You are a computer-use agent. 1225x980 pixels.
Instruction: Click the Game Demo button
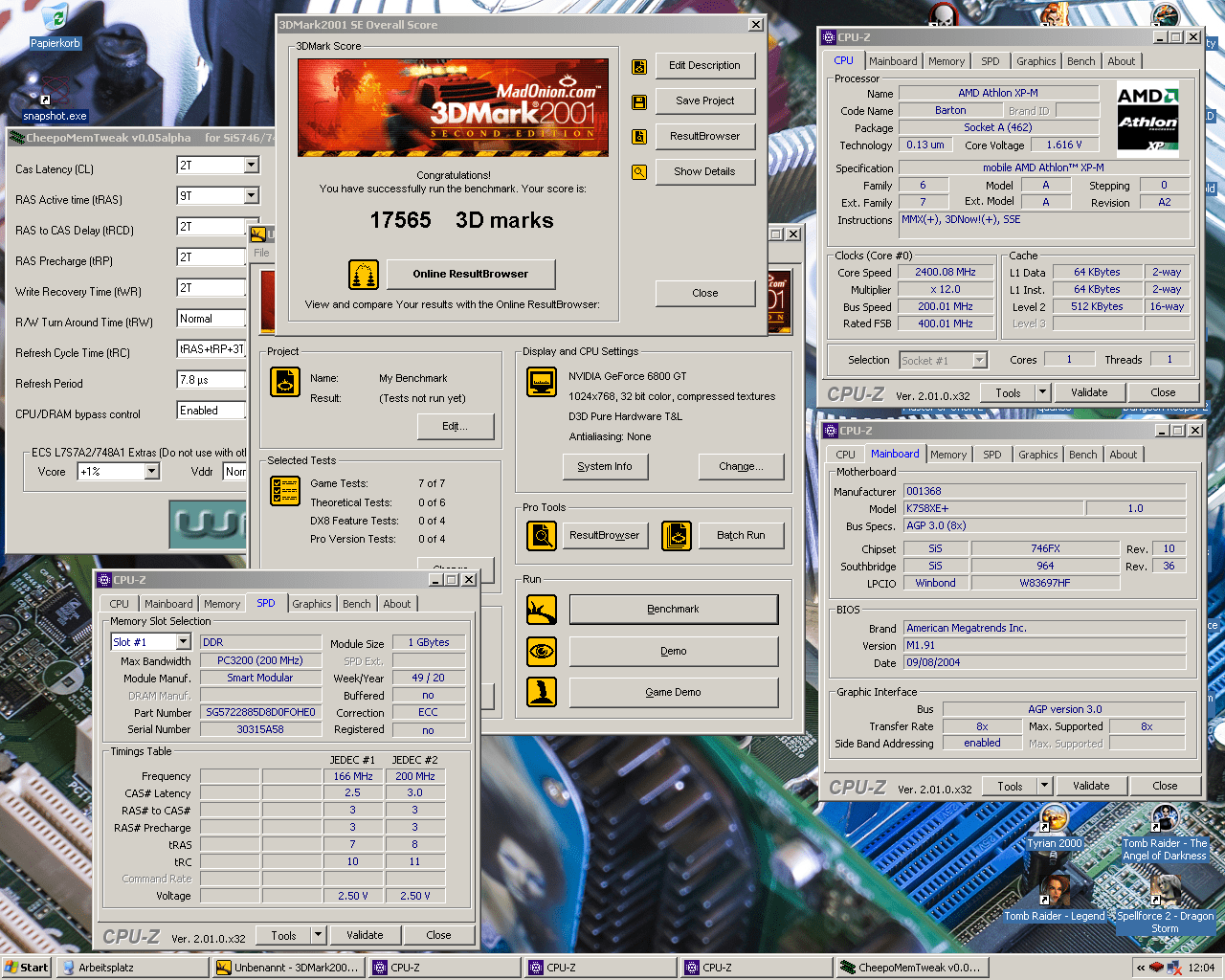674,693
